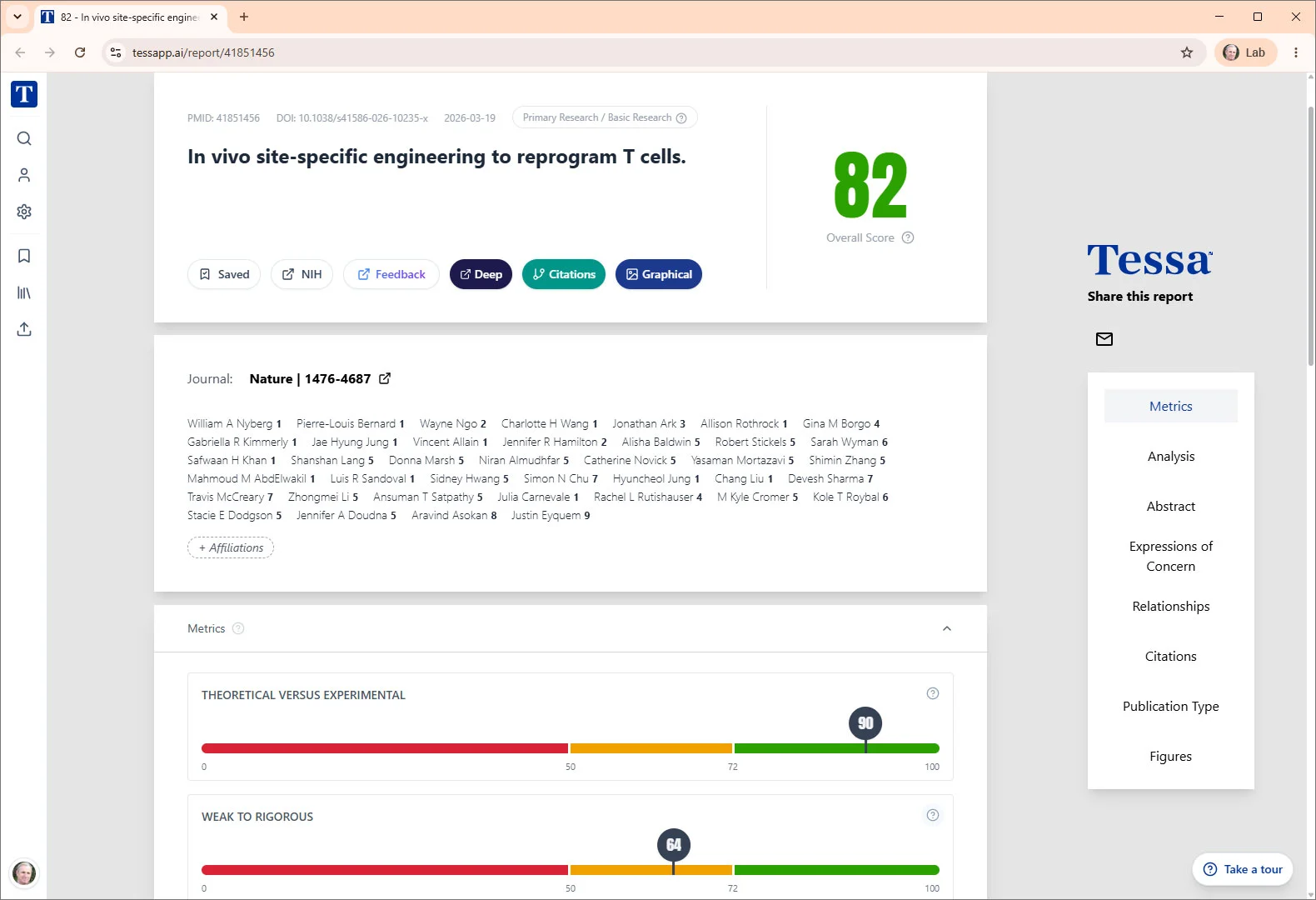Go to Citations in the side navigation

point(1171,656)
